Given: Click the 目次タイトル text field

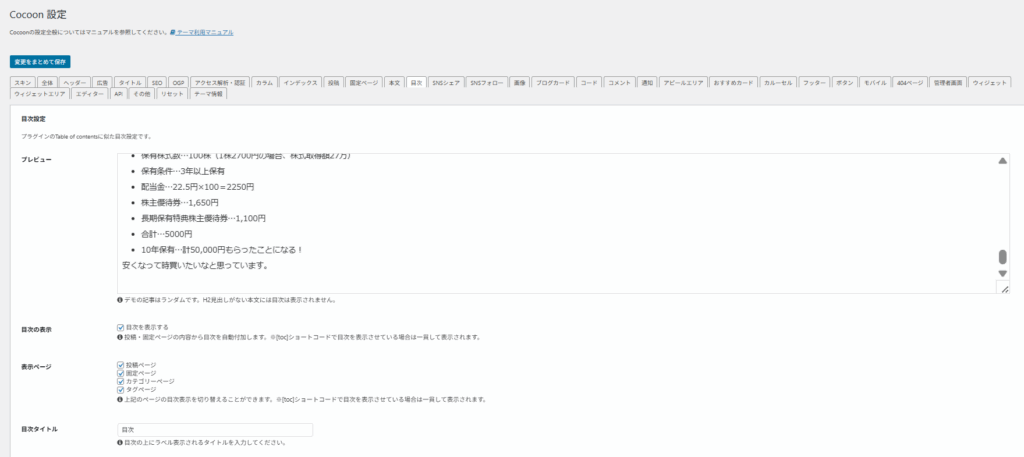Looking at the screenshot, I should (214, 430).
